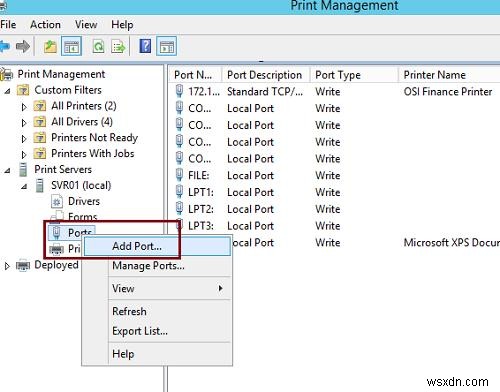
Task: Click the Deployed Printers node icon
Action: point(23,265)
